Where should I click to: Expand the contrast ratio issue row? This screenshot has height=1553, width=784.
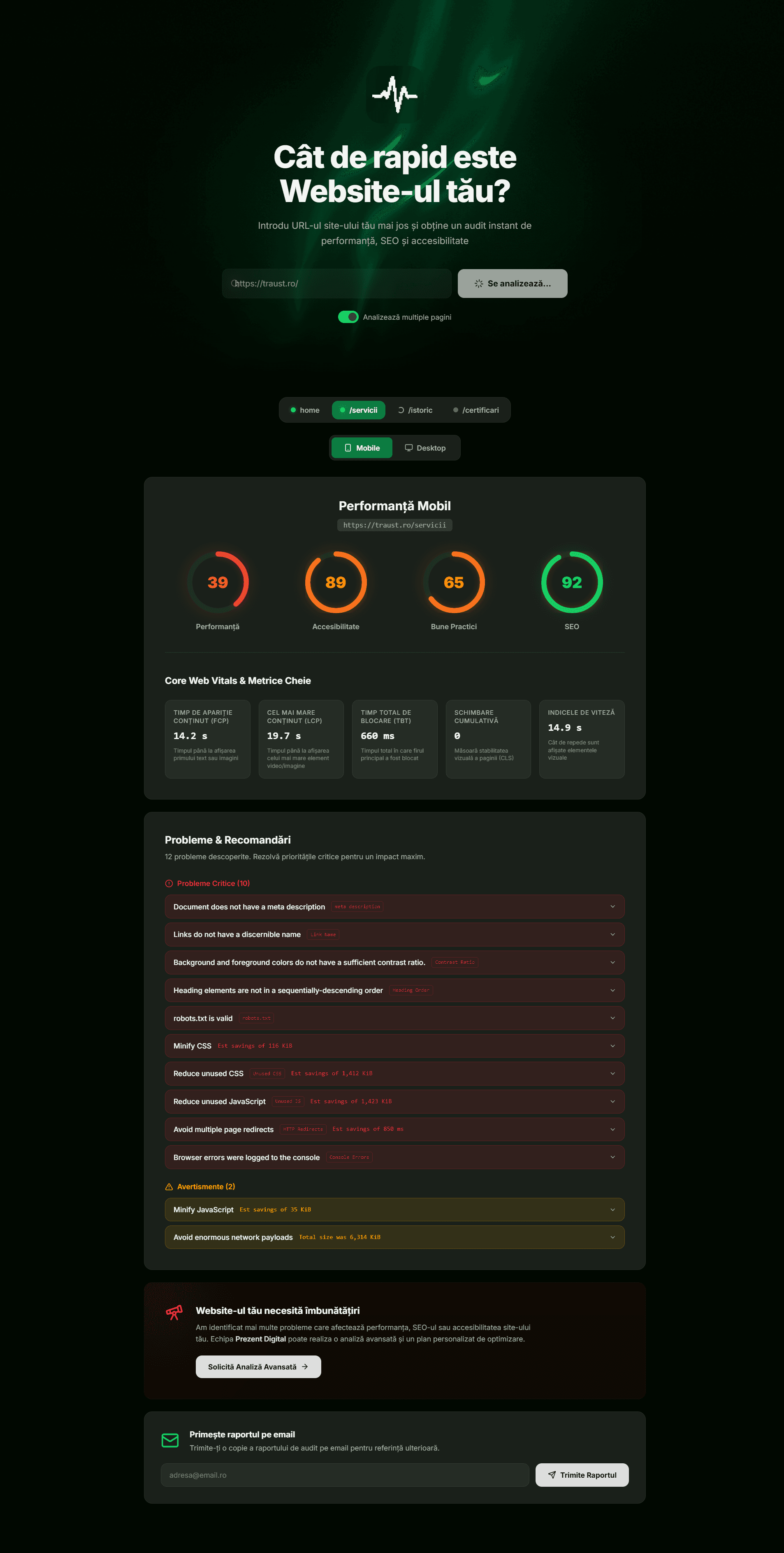pyautogui.click(x=395, y=962)
